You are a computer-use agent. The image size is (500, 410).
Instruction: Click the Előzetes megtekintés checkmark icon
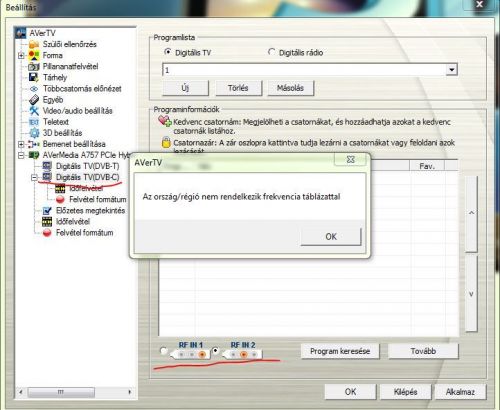(47, 210)
